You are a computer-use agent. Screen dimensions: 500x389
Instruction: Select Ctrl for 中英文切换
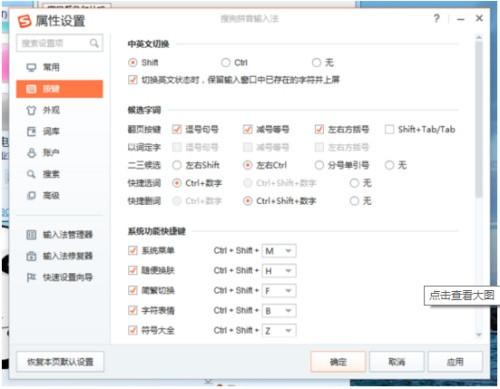(x=226, y=62)
